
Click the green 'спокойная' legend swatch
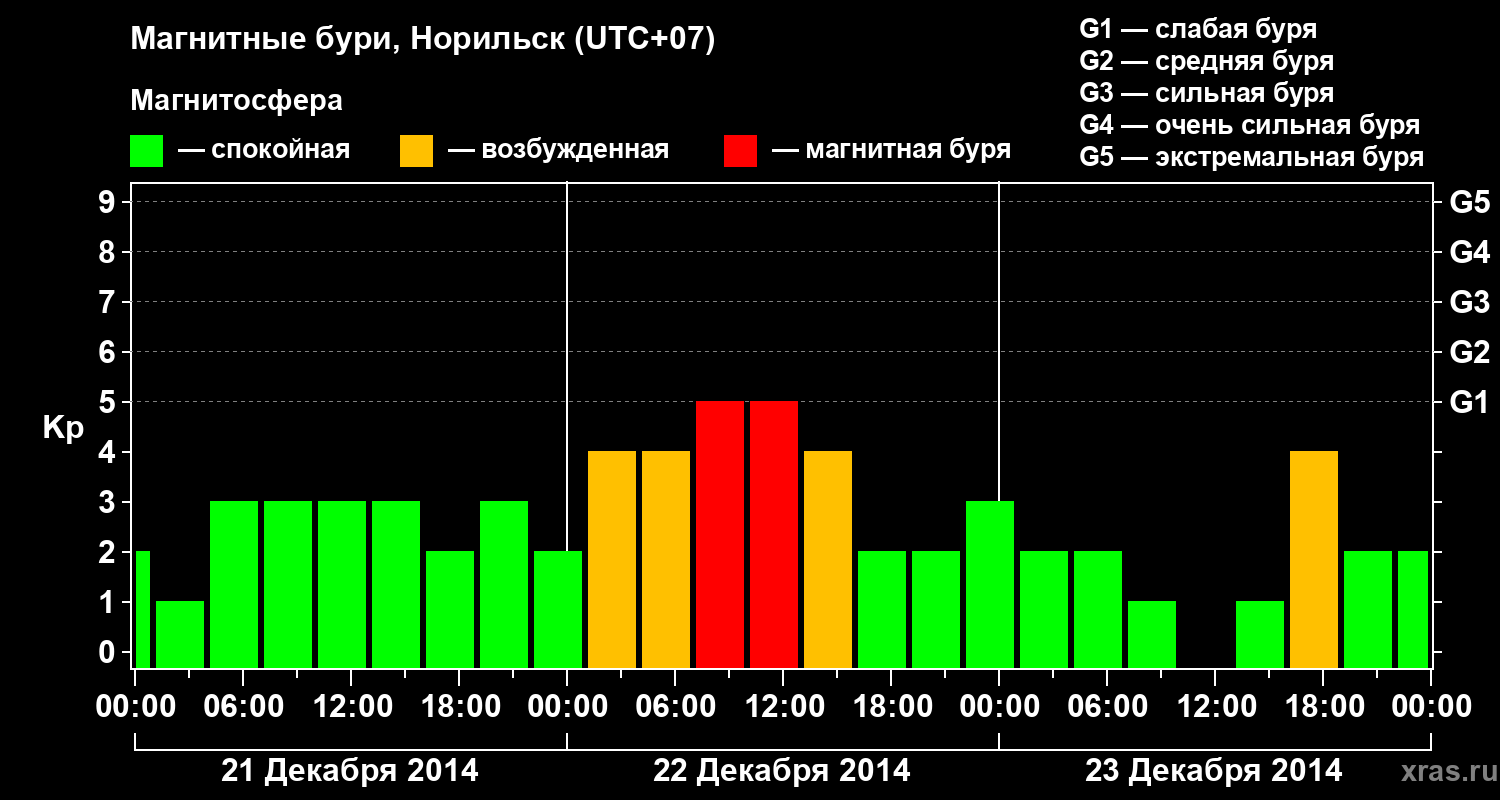tap(147, 151)
